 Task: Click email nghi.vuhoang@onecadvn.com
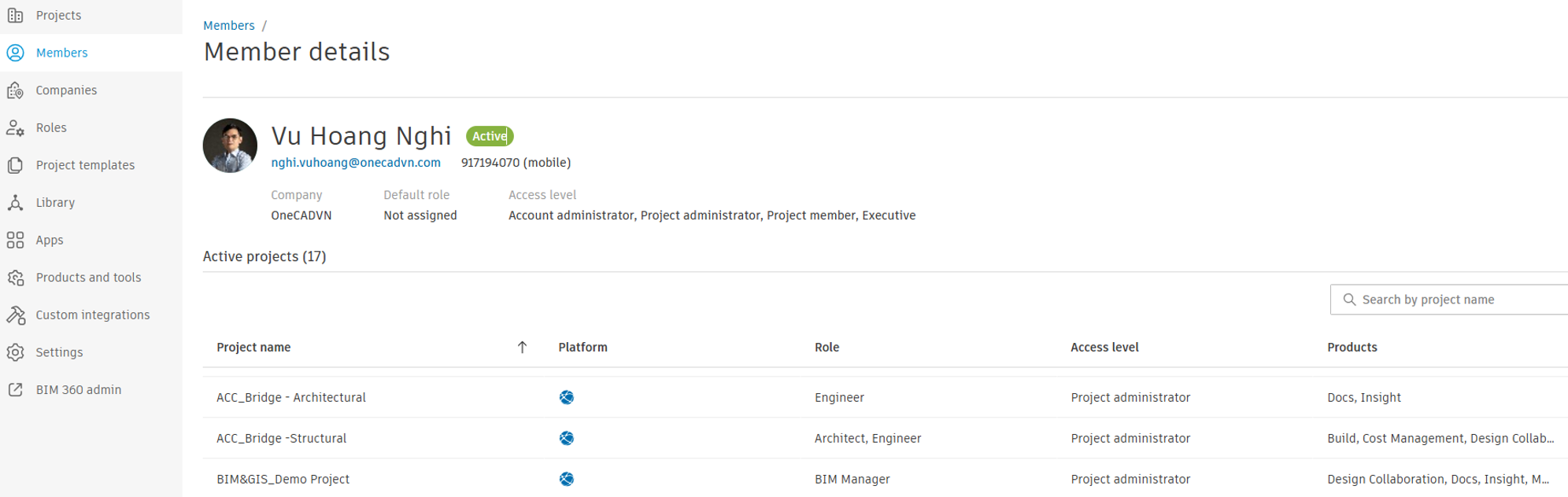pos(356,163)
